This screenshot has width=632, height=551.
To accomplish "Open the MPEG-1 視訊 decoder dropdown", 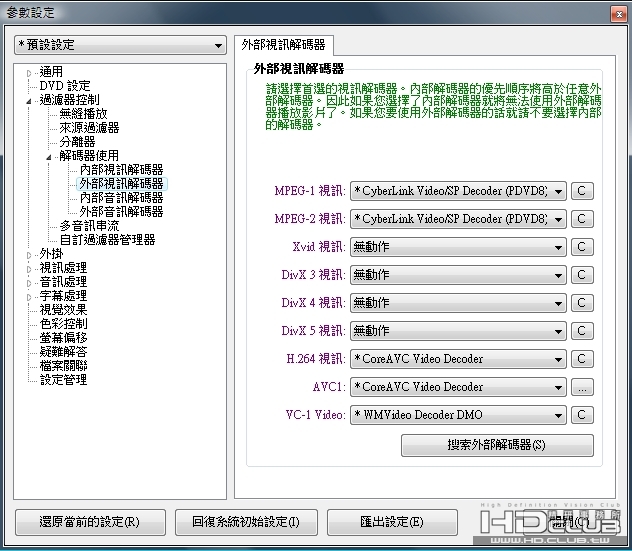I will 458,191.
